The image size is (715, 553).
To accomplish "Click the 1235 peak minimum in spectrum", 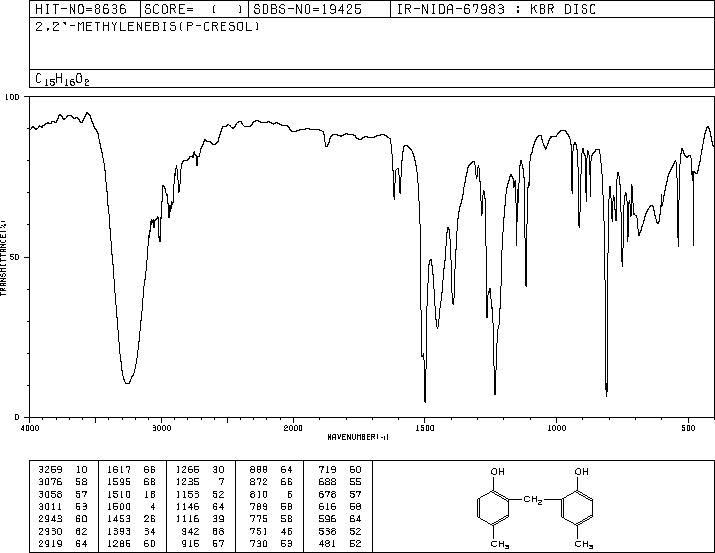I will [495, 393].
